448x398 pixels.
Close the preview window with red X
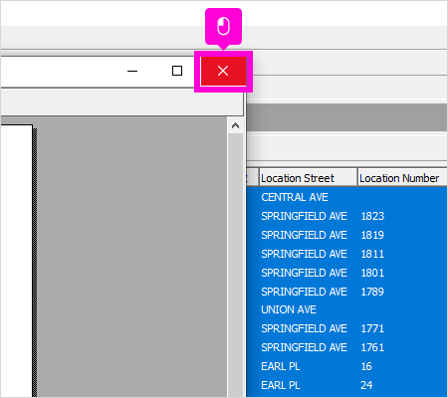coord(223,71)
